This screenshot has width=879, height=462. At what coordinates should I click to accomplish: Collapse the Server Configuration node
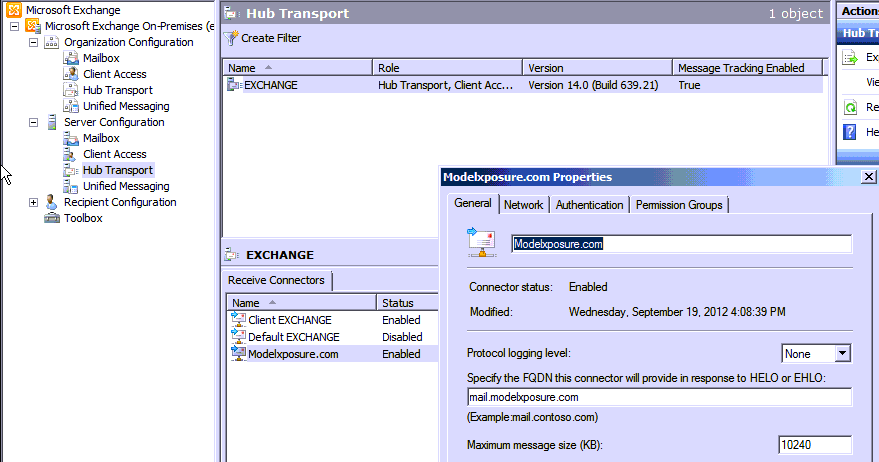[x=34, y=122]
